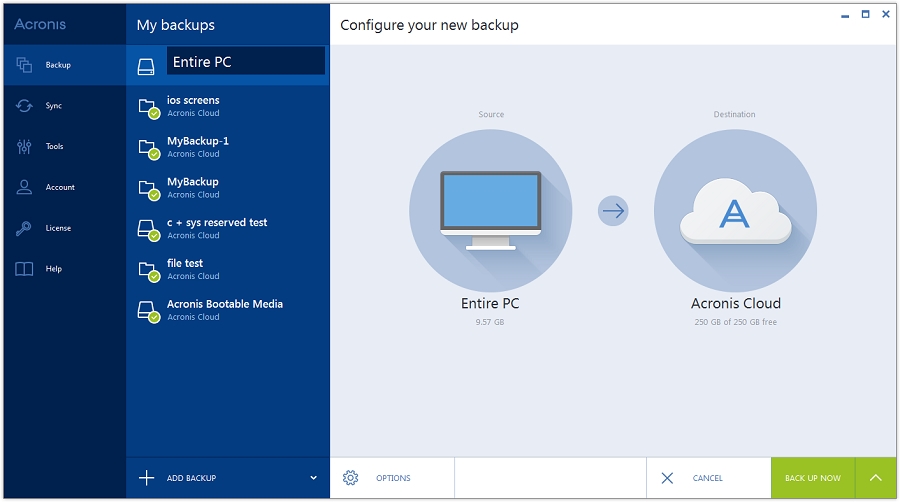Open backup Options
The image size is (900, 502).
pyautogui.click(x=392, y=478)
